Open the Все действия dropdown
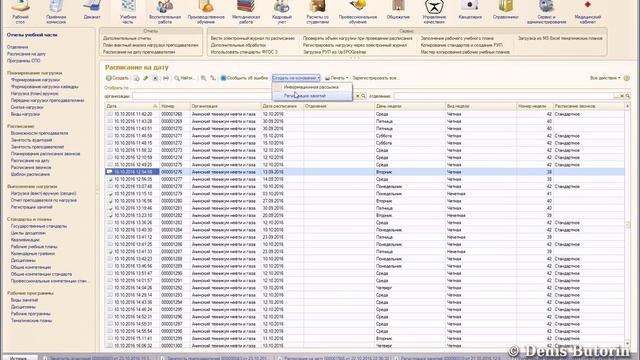 coord(605,78)
